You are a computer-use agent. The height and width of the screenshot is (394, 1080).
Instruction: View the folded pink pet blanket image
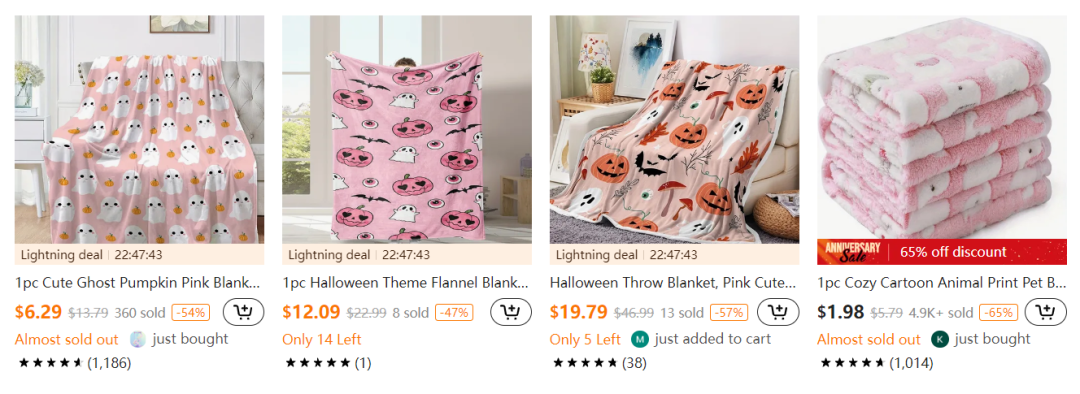click(x=942, y=127)
